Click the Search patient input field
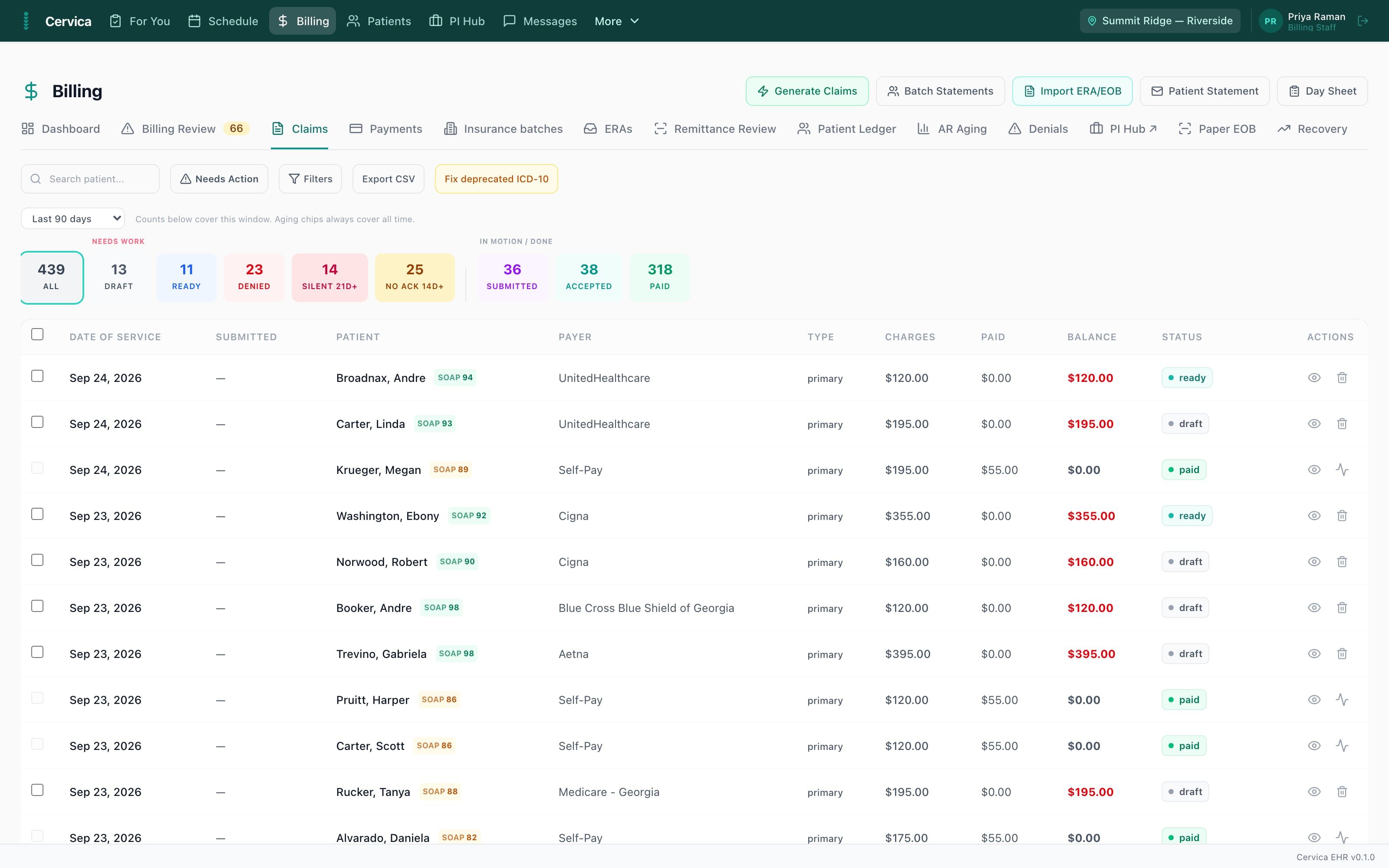 point(90,179)
